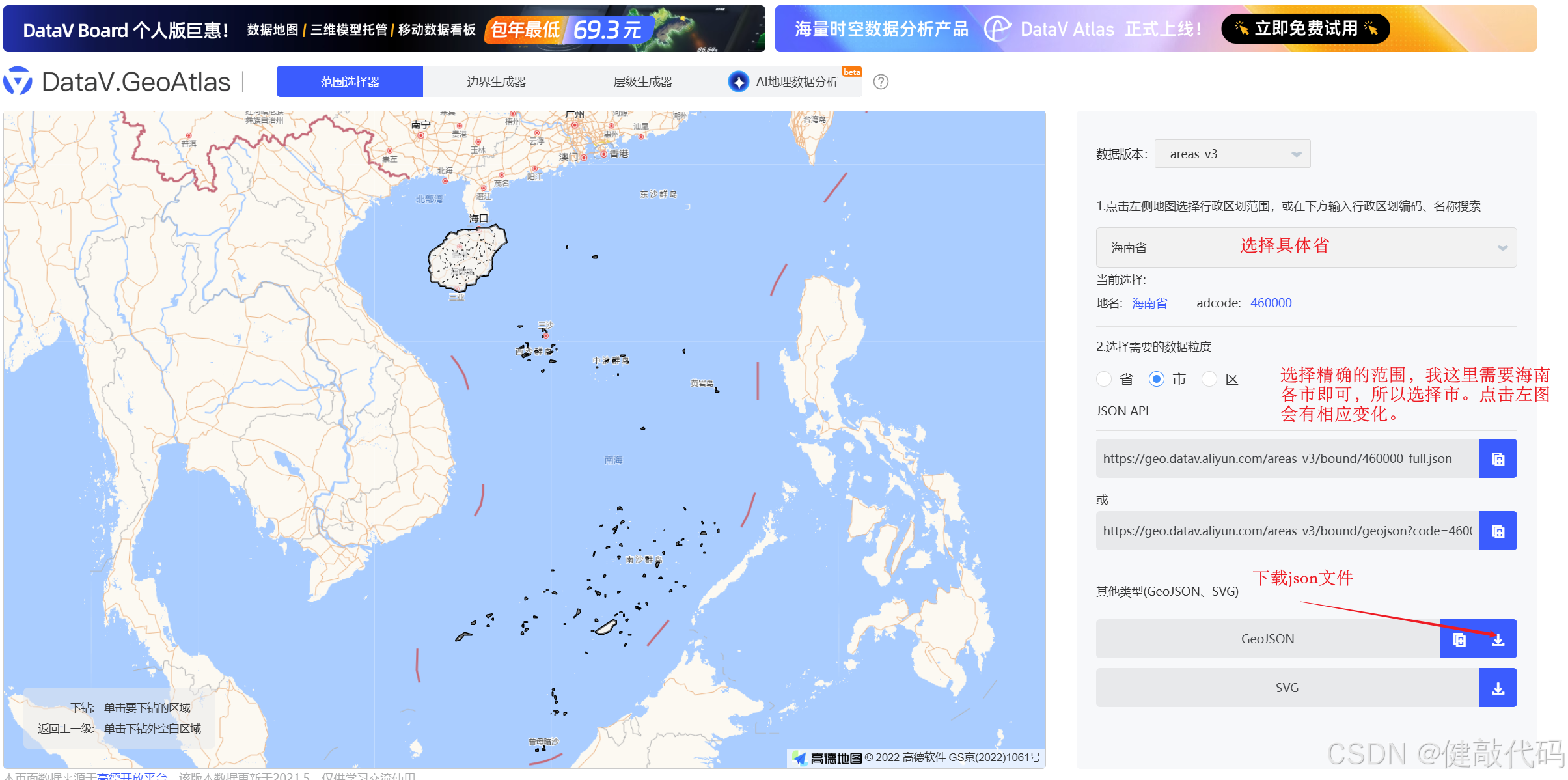
Task: Click the DataV.GeoAtlas logo icon
Action: pos(18,81)
